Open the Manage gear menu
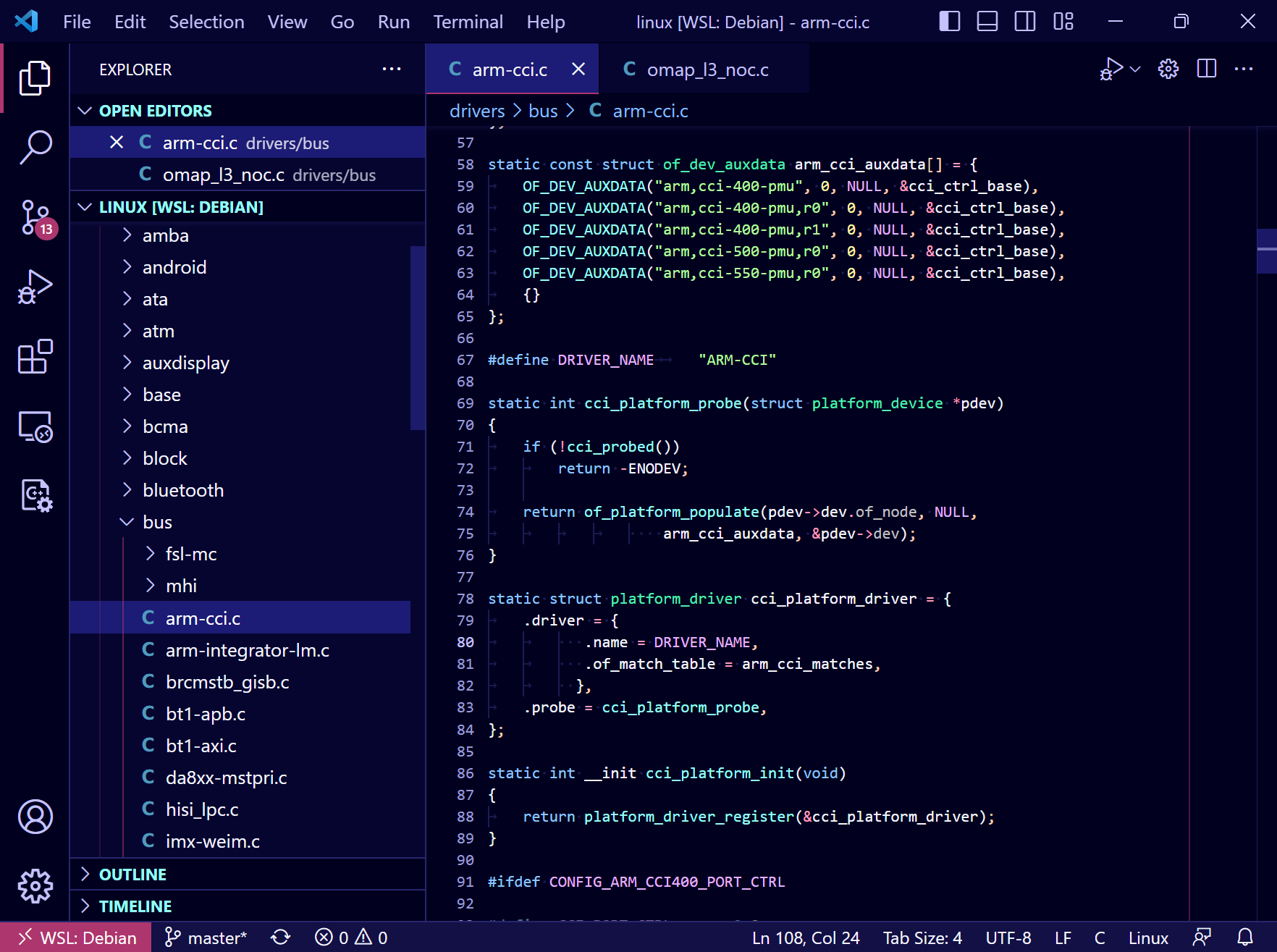Screen dimensions: 1277x952 pyautogui.click(x=35, y=886)
